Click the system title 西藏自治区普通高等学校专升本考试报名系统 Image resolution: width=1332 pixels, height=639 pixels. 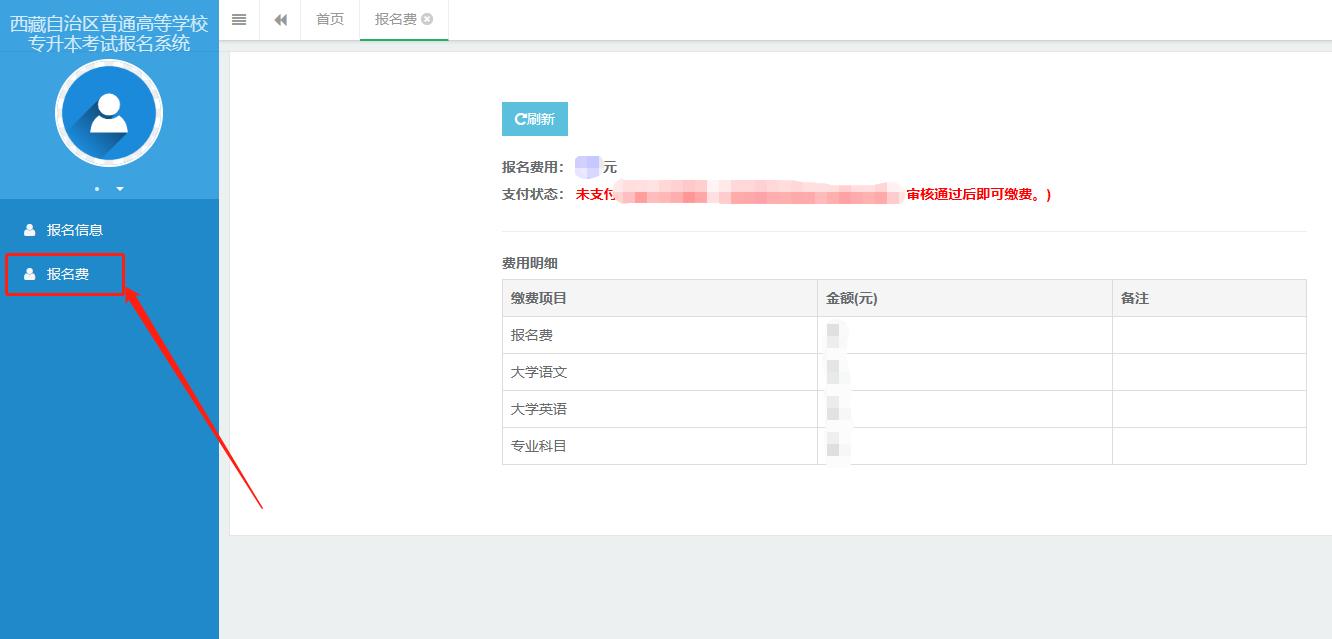click(x=109, y=34)
